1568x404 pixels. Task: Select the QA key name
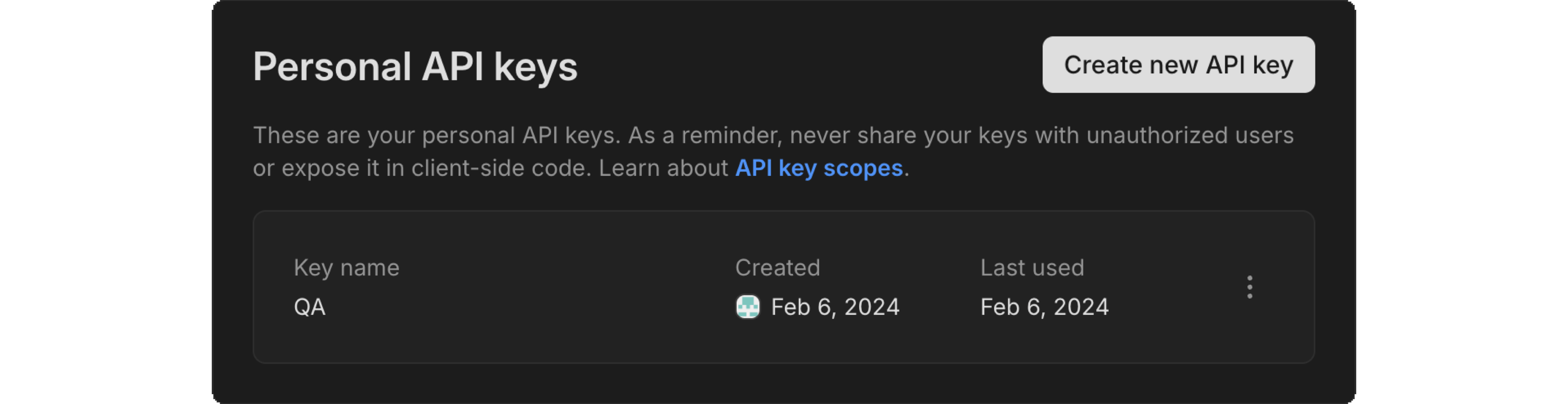[x=309, y=307]
